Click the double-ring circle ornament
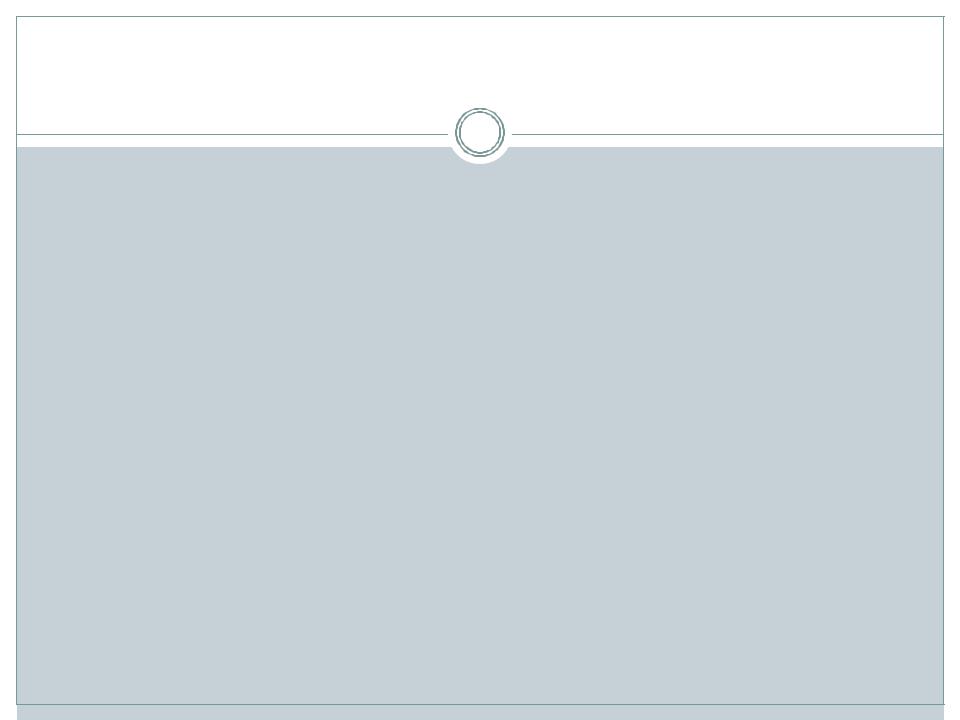This screenshot has height=720, width=960. tap(480, 132)
